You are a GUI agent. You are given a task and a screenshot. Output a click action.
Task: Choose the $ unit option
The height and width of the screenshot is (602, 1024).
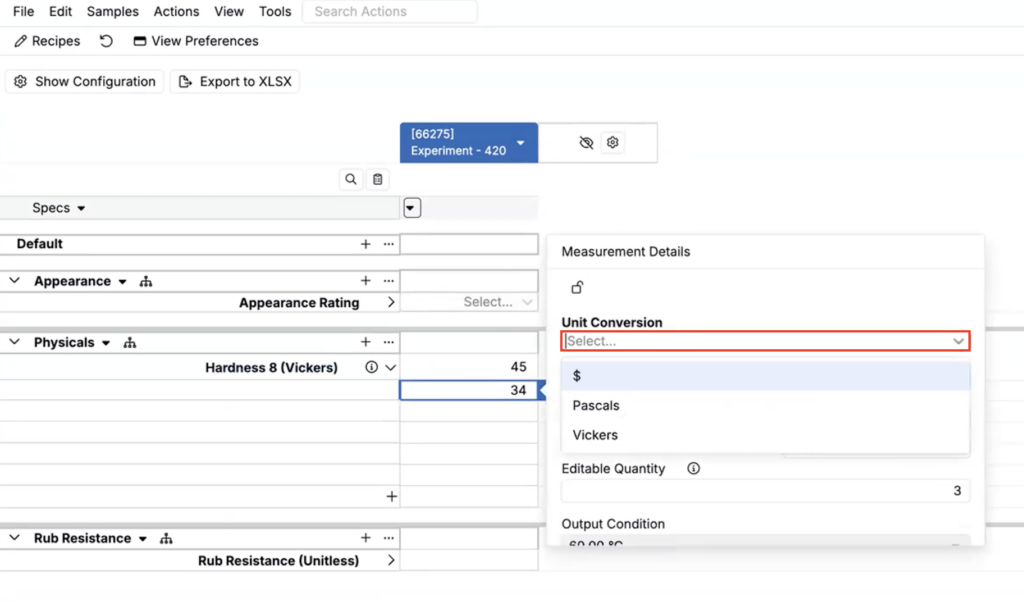pos(765,375)
